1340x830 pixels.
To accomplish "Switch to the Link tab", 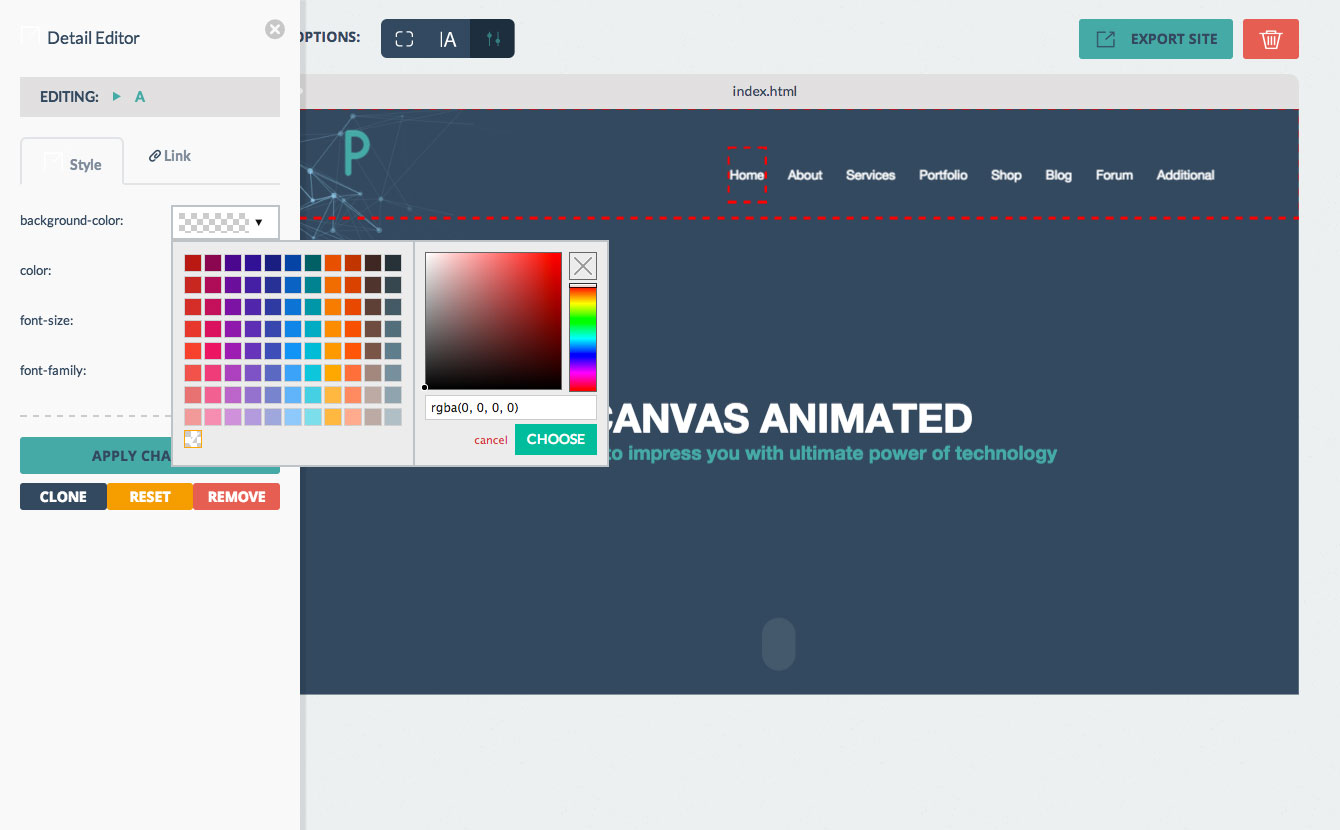I will (x=170, y=156).
